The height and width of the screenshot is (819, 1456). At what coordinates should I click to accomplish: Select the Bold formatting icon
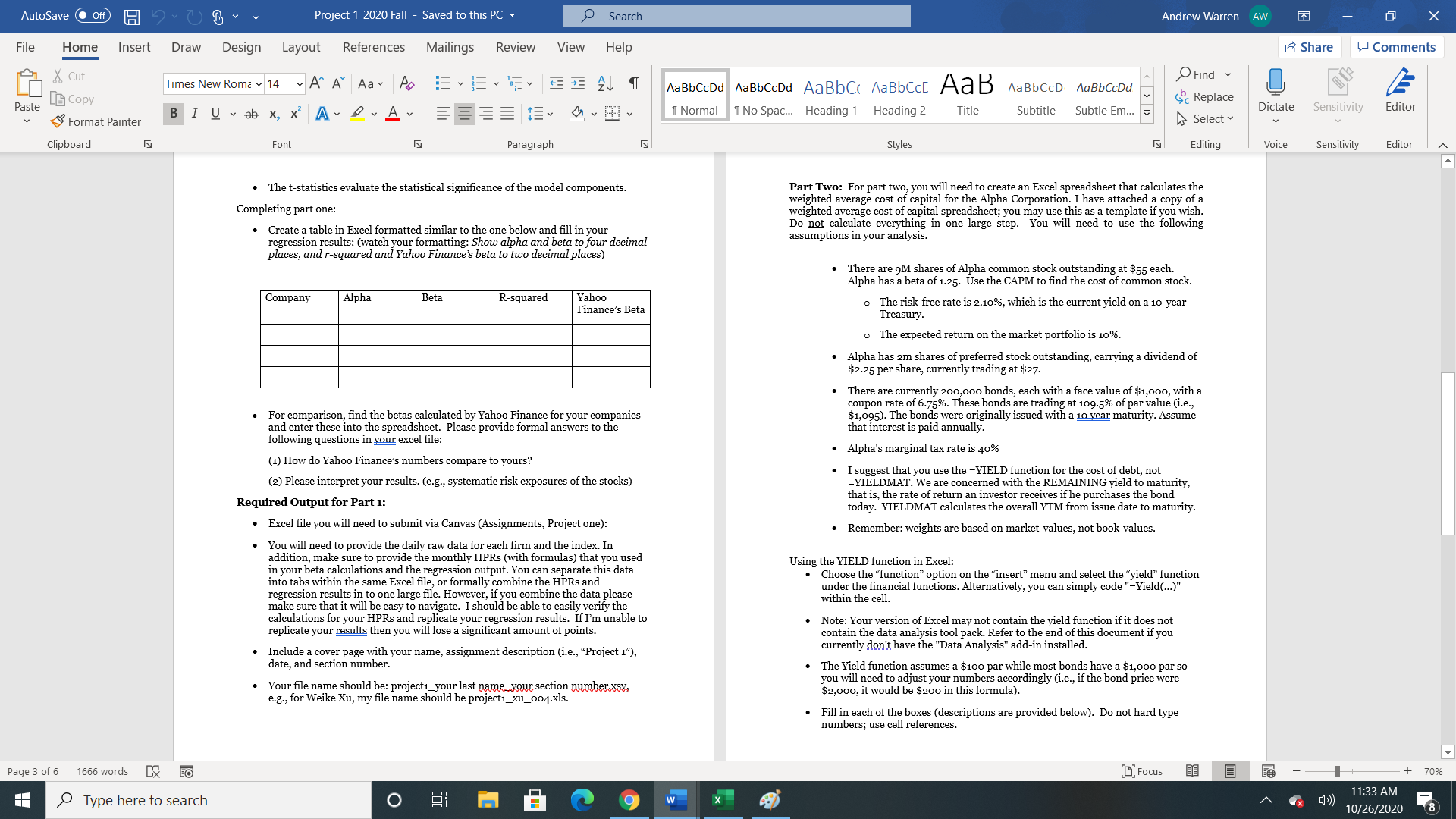[x=173, y=114]
